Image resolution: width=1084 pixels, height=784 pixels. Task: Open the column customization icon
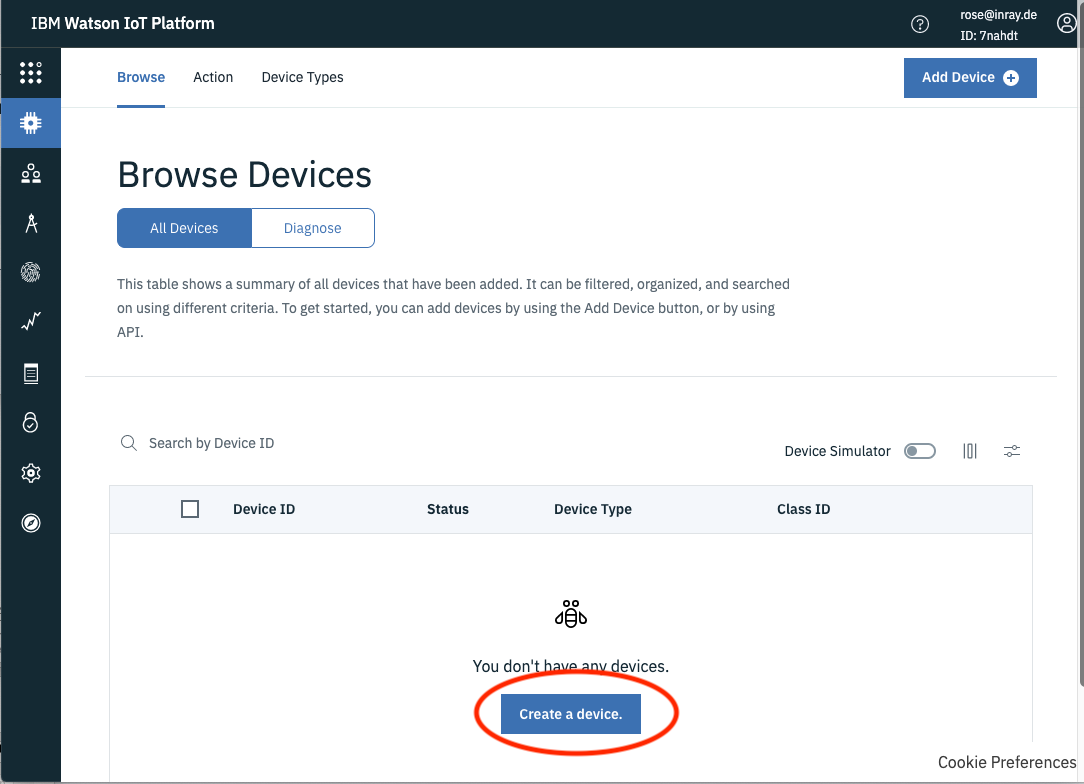[x=969, y=451]
